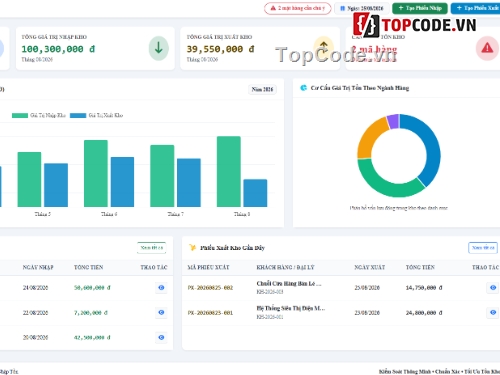500x375 pixels.
Task: Click export slip code PX-20260825-002
Action: point(210,288)
